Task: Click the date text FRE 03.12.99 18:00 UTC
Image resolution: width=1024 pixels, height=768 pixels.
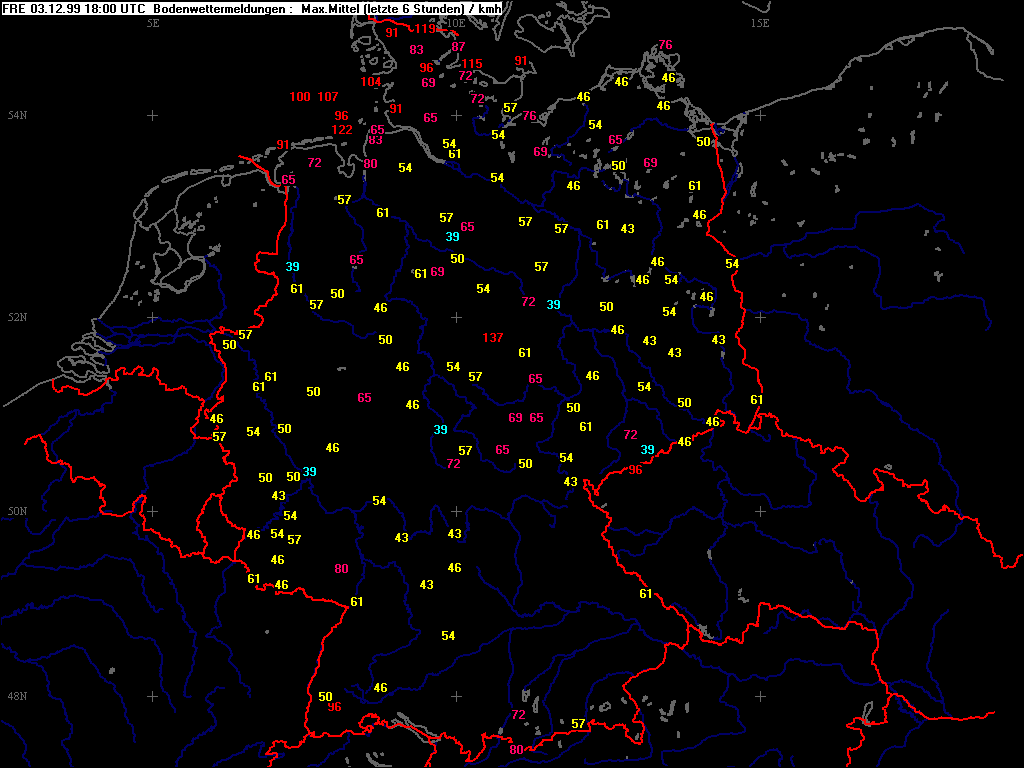Action: point(74,8)
